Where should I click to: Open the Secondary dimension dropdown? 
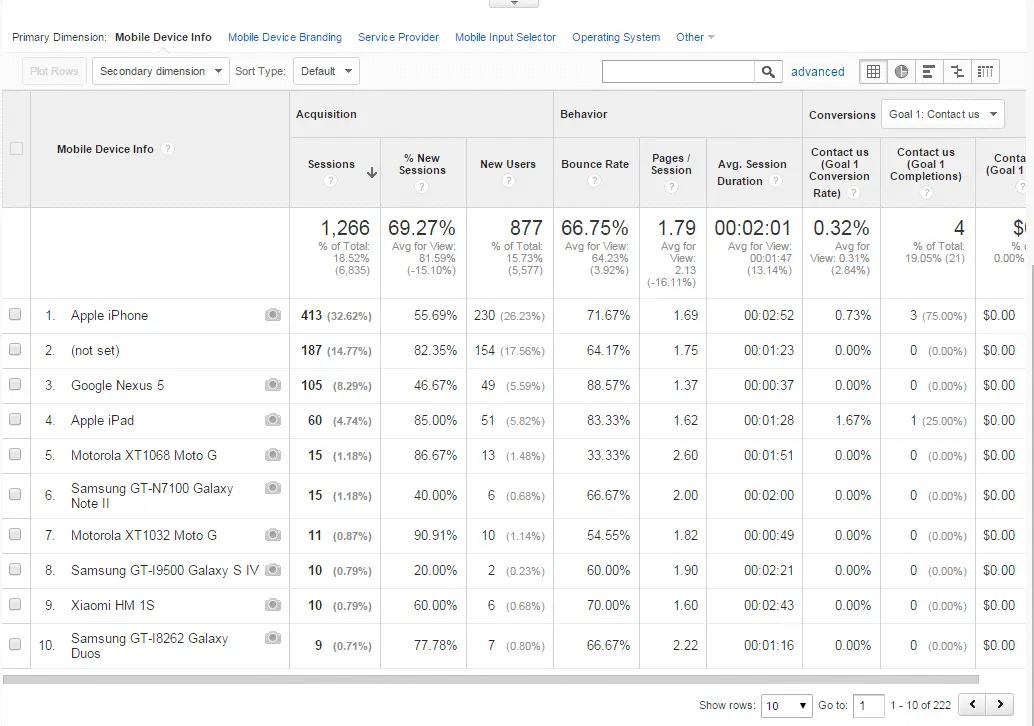(160, 71)
